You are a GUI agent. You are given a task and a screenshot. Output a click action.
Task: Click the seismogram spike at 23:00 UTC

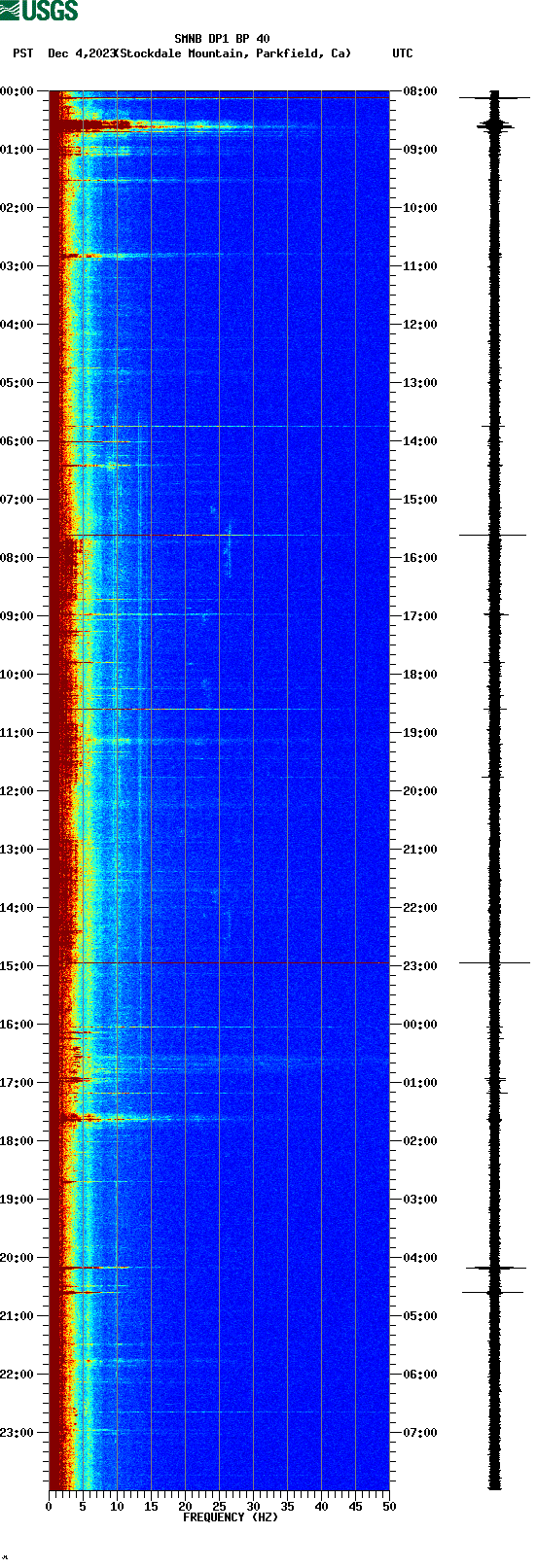(x=494, y=963)
